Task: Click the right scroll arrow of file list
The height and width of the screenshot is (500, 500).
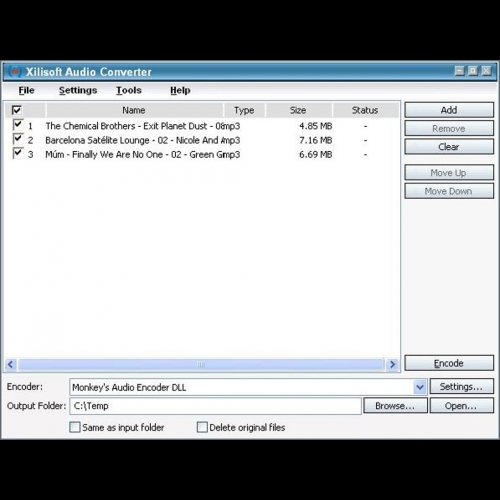Action: (392, 364)
